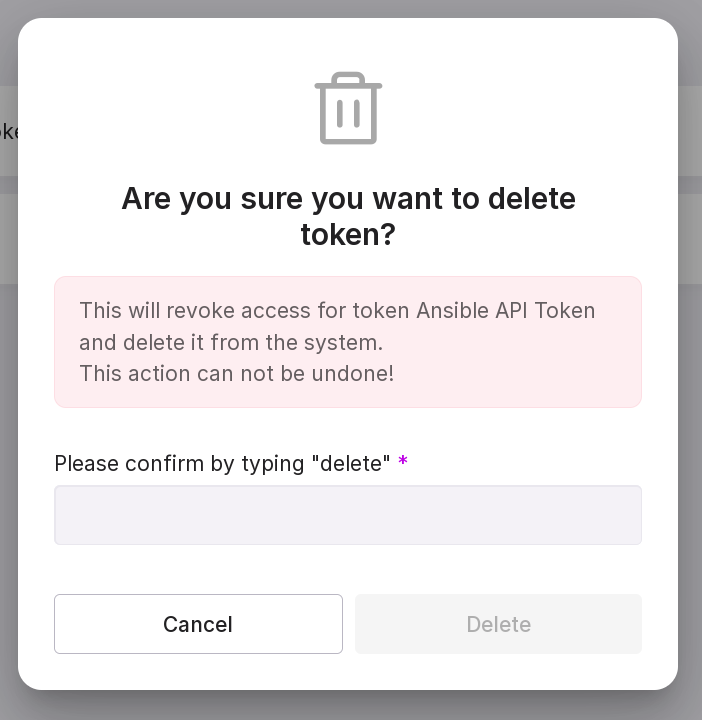This screenshot has width=702, height=720.
Task: Click the word "delete" in quotes in label
Action: pos(350,464)
